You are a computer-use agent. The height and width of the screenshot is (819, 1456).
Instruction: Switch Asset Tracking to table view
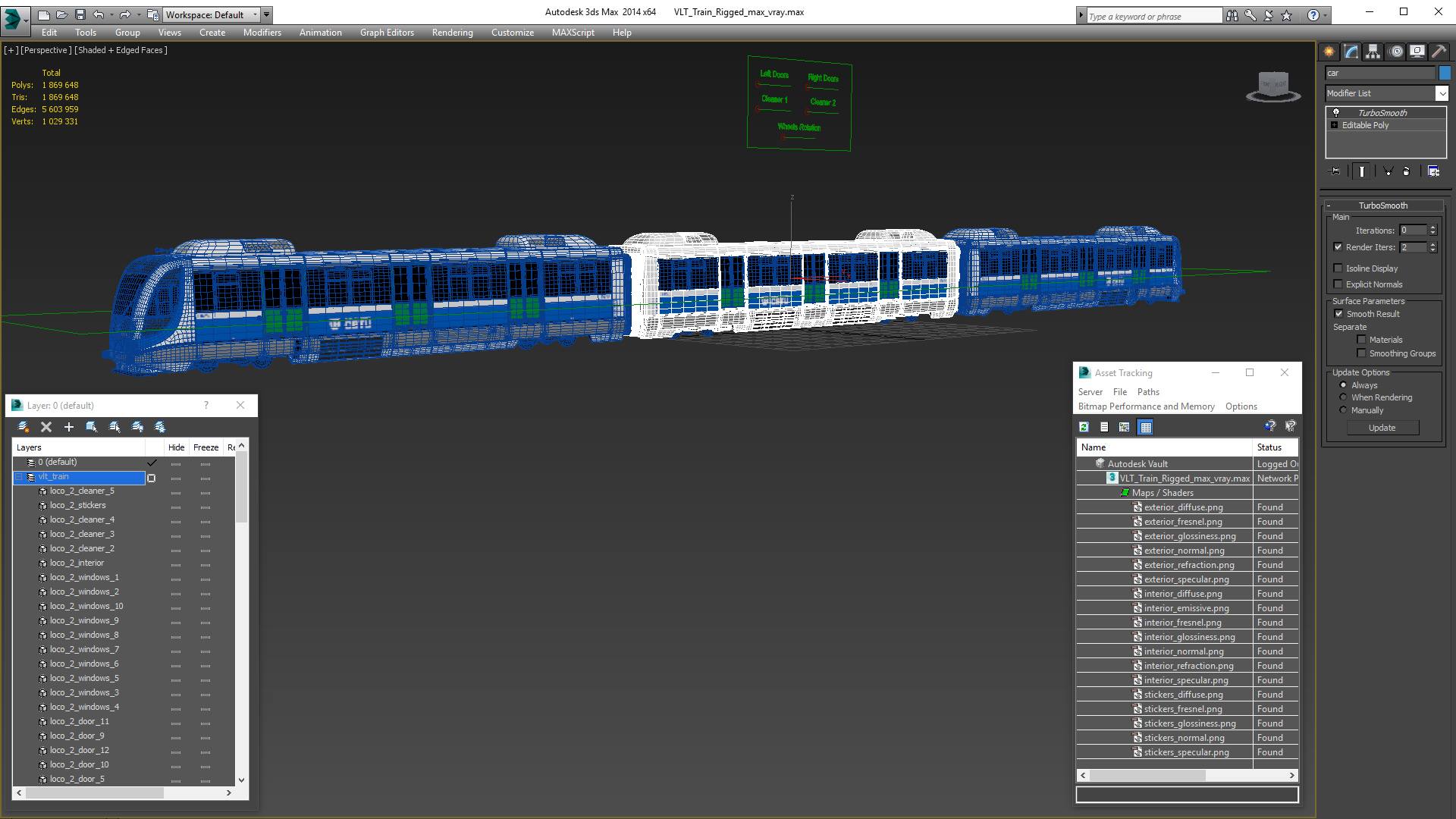click(1146, 427)
